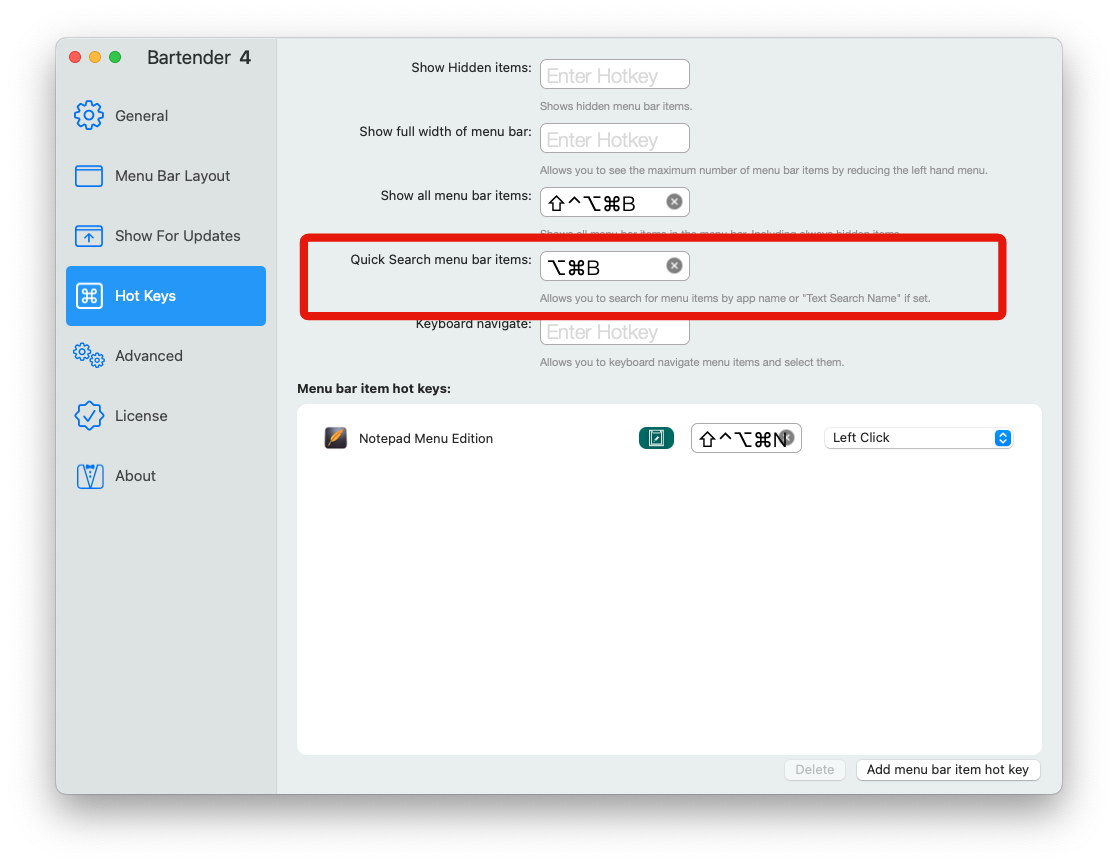The height and width of the screenshot is (868, 1118).
Task: Click the green menu bar item icon
Action: pyautogui.click(x=656, y=438)
